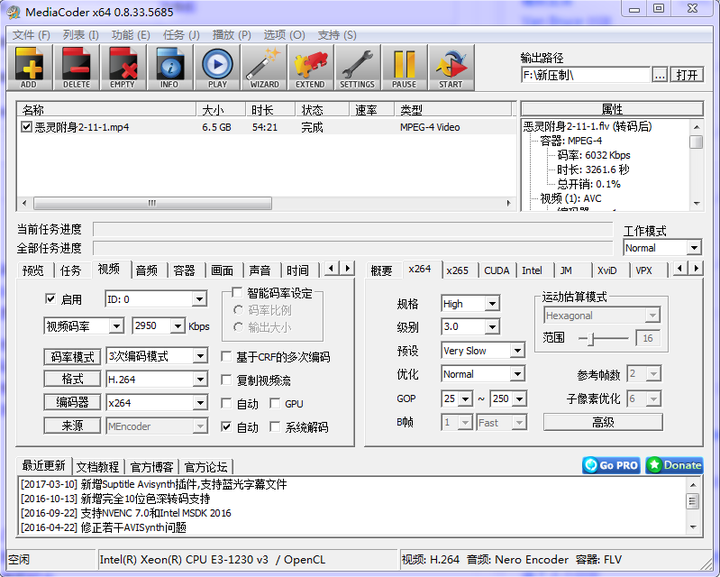
Task: Uncheck the 恶灵附身2-11-1.mp4 file checkbox
Action: [x=26, y=127]
